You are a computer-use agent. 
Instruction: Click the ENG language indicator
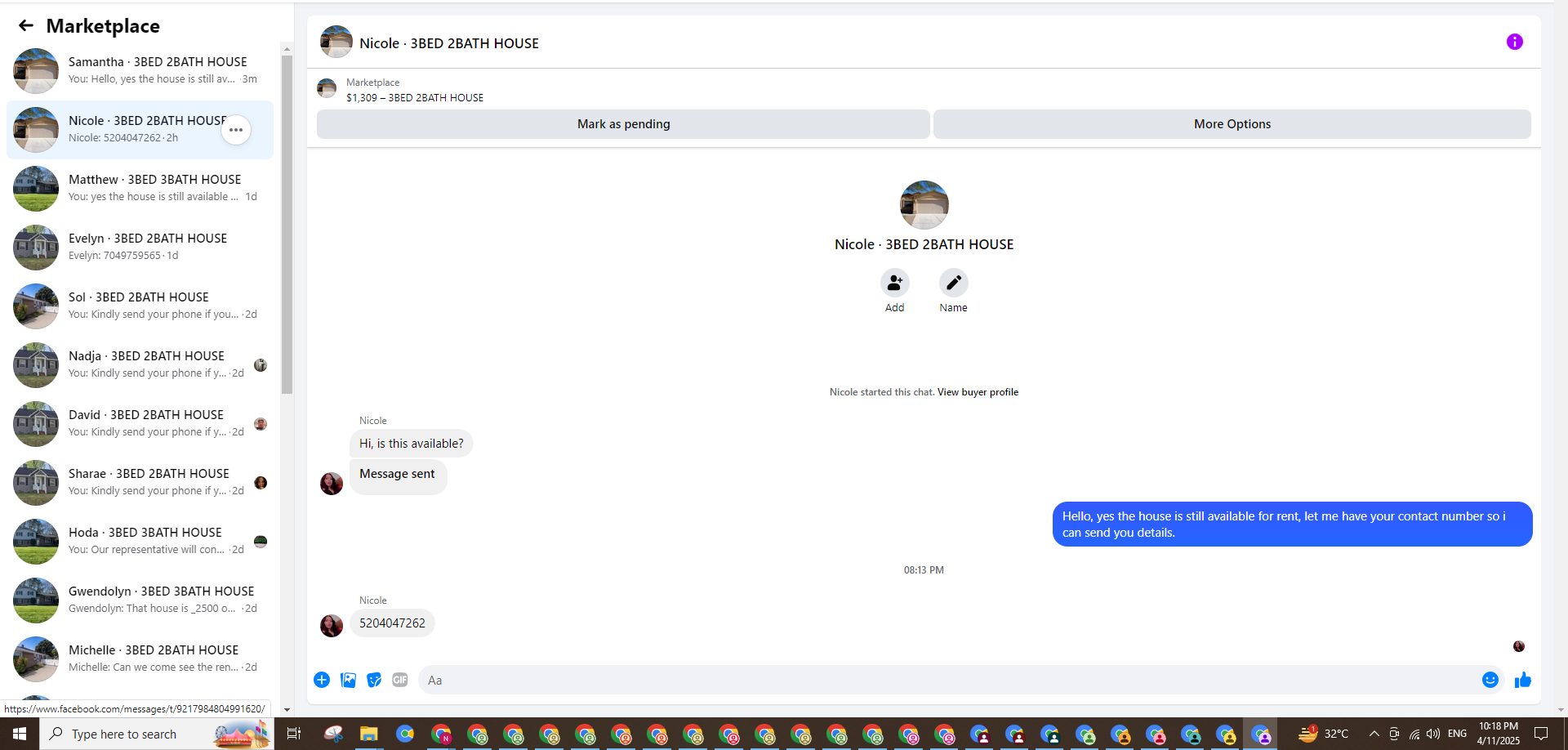[1457, 734]
